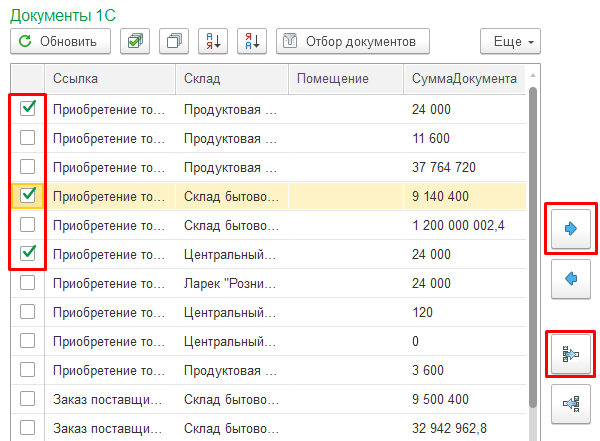Click the blue left arrow button
The image size is (600, 441).
(571, 279)
